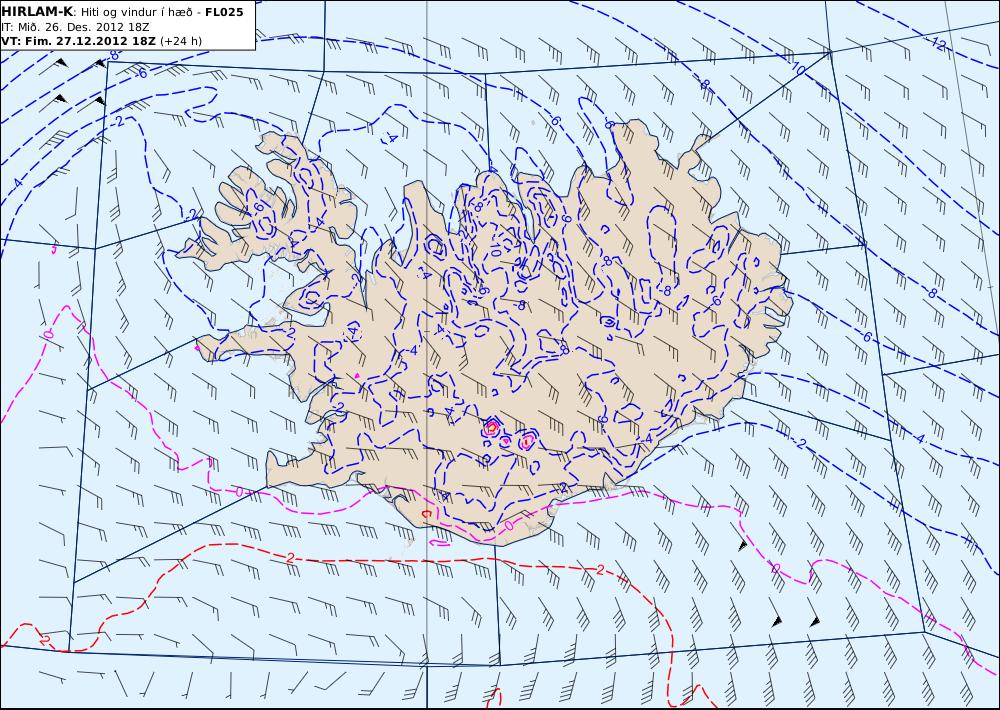Click the 'Hiti og vindur í hæð' title text
Viewport: 1000px width, 710px height.
[136, 12]
